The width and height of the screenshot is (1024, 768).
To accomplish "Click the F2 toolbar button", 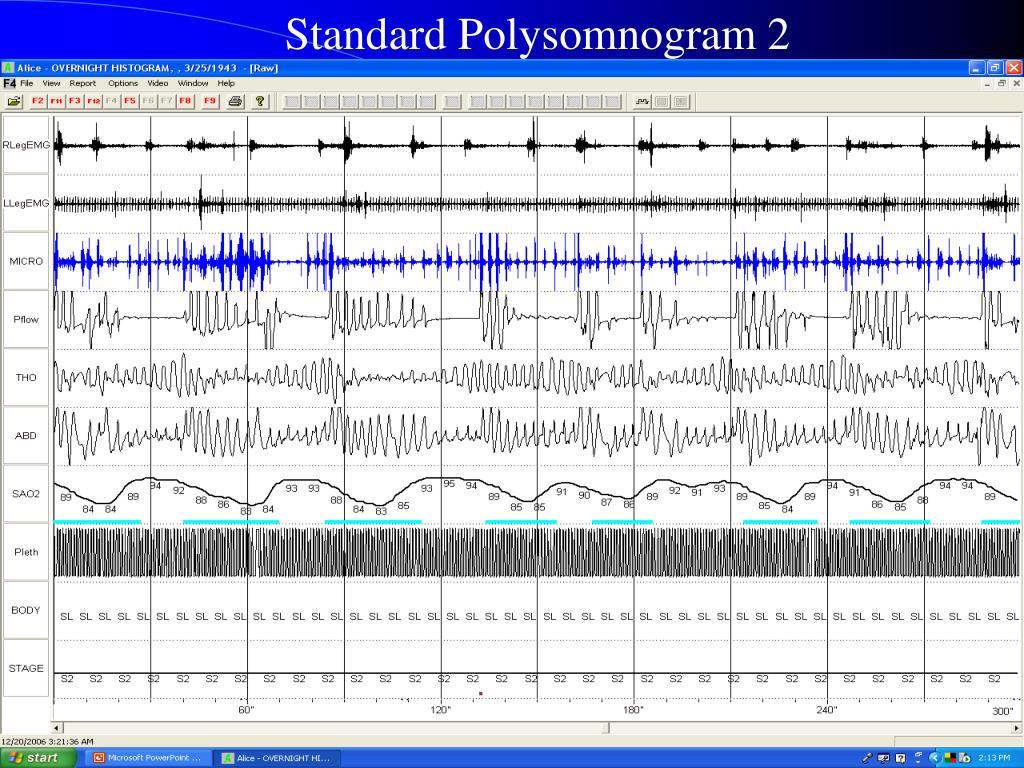I will (x=38, y=101).
